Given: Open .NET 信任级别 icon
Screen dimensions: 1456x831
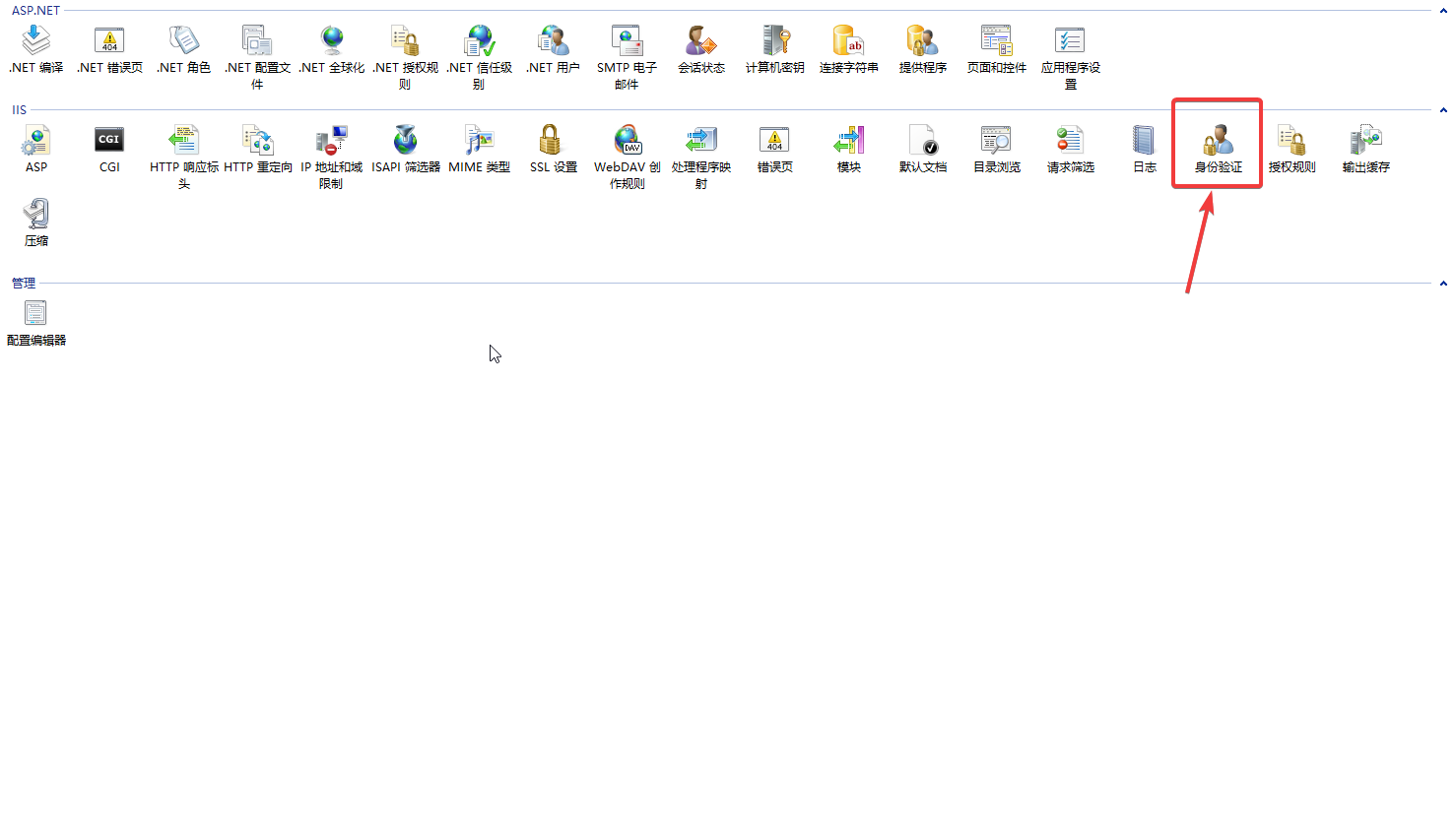Looking at the screenshot, I should (x=480, y=40).
